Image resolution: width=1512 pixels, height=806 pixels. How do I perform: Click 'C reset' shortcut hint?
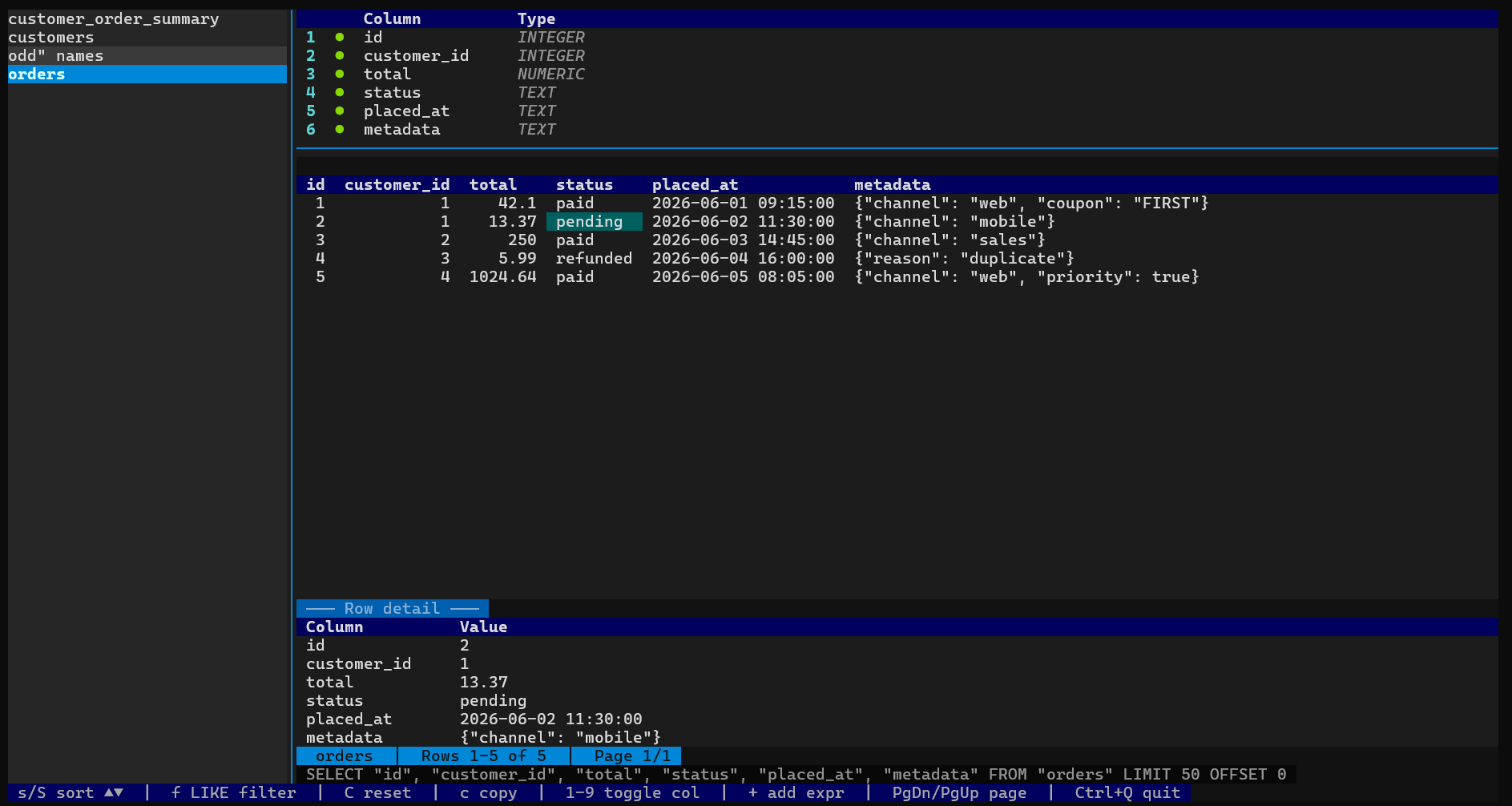(x=378, y=792)
